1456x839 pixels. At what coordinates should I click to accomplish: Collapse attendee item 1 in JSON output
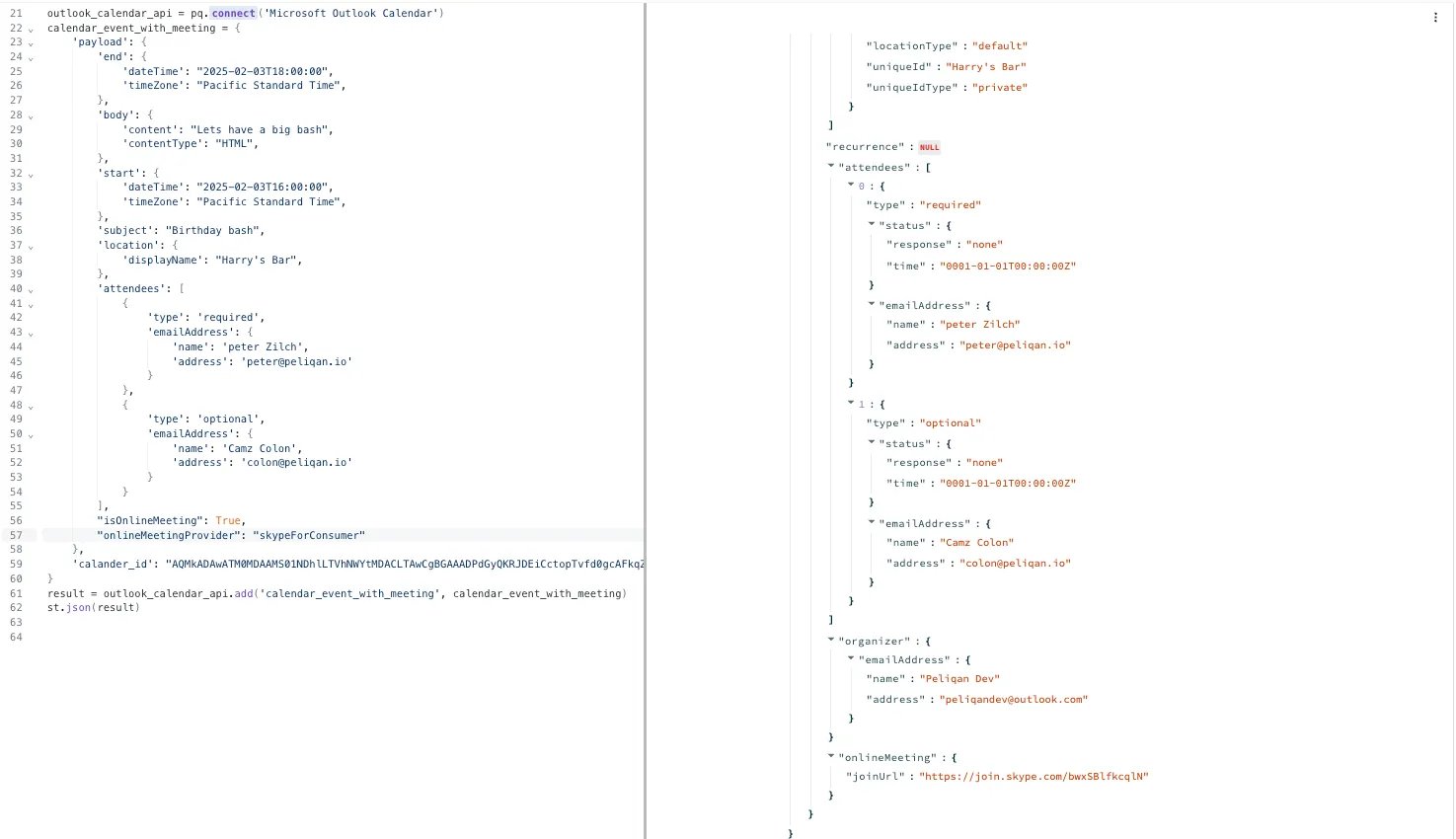click(851, 403)
